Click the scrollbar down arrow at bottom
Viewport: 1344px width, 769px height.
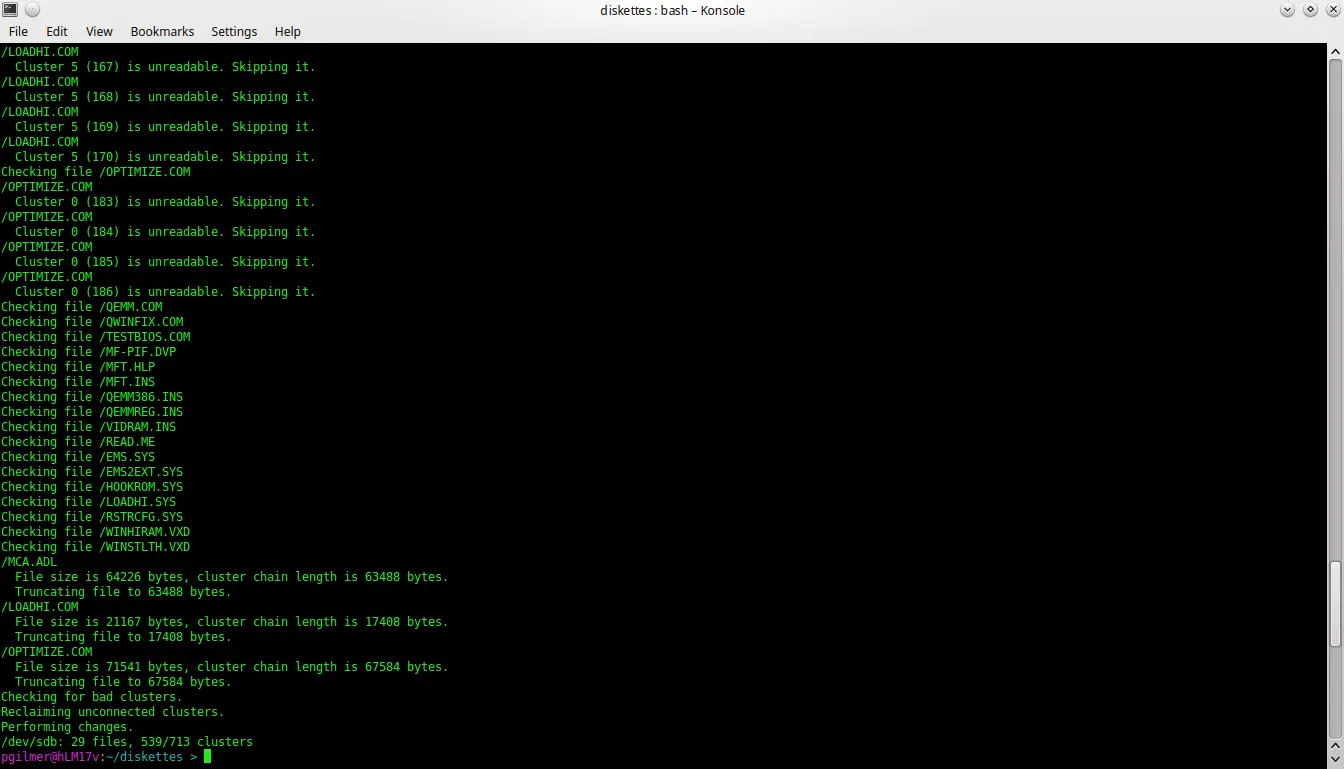[x=1335, y=761]
